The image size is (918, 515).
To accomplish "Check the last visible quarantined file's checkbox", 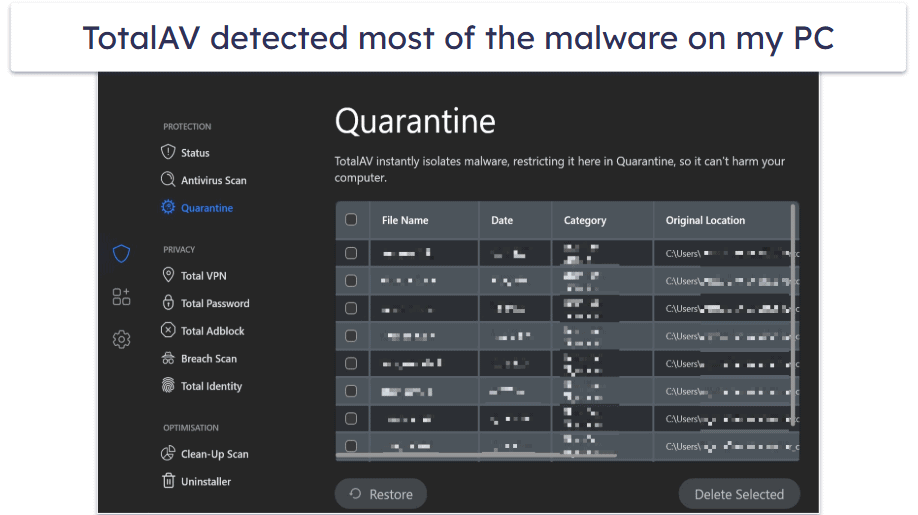I will 351,446.
